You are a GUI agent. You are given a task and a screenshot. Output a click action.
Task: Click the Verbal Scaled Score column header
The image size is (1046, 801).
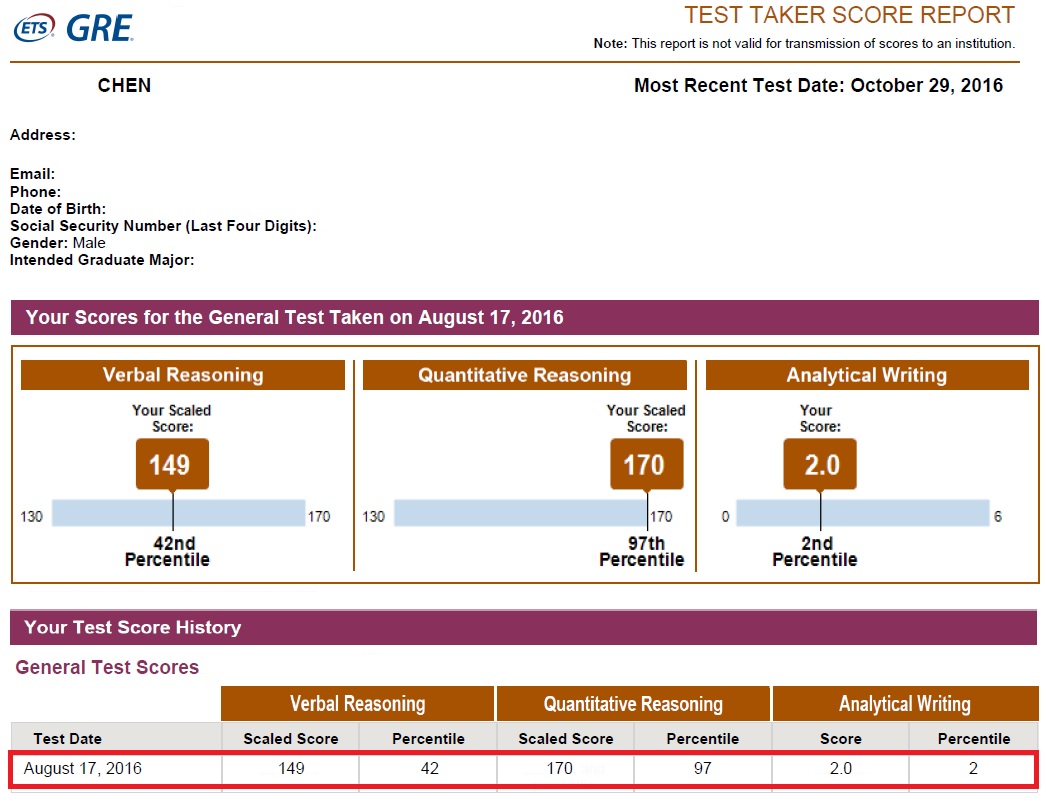(x=291, y=739)
